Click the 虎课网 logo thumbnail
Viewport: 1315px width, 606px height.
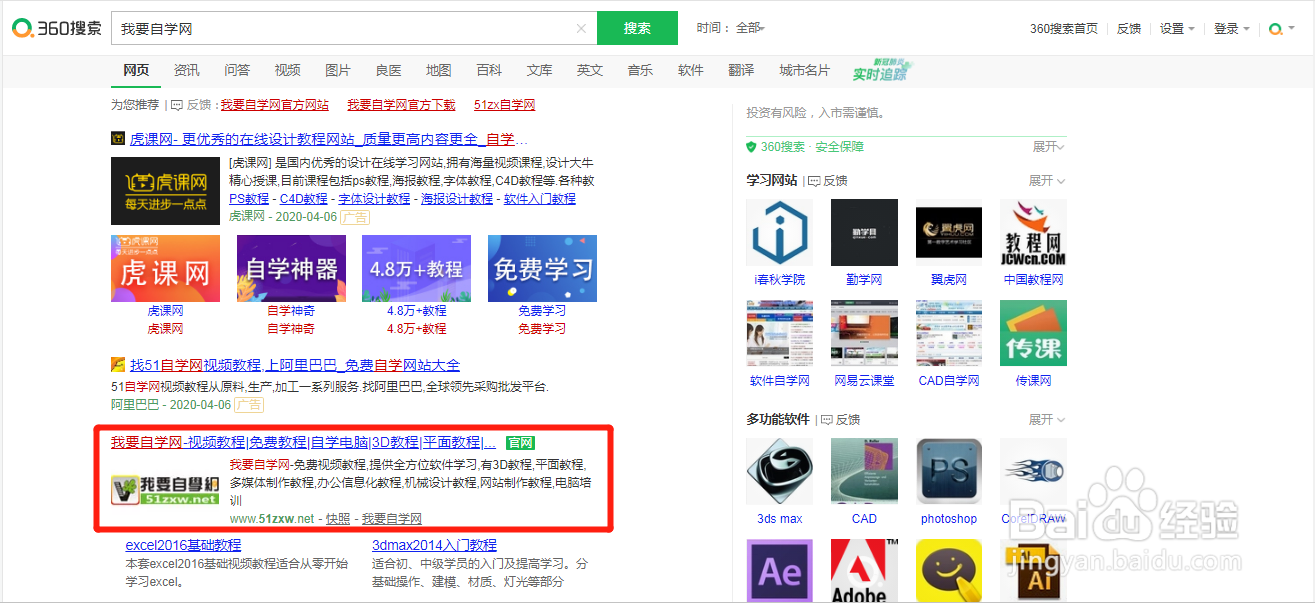pyautogui.click(x=166, y=189)
